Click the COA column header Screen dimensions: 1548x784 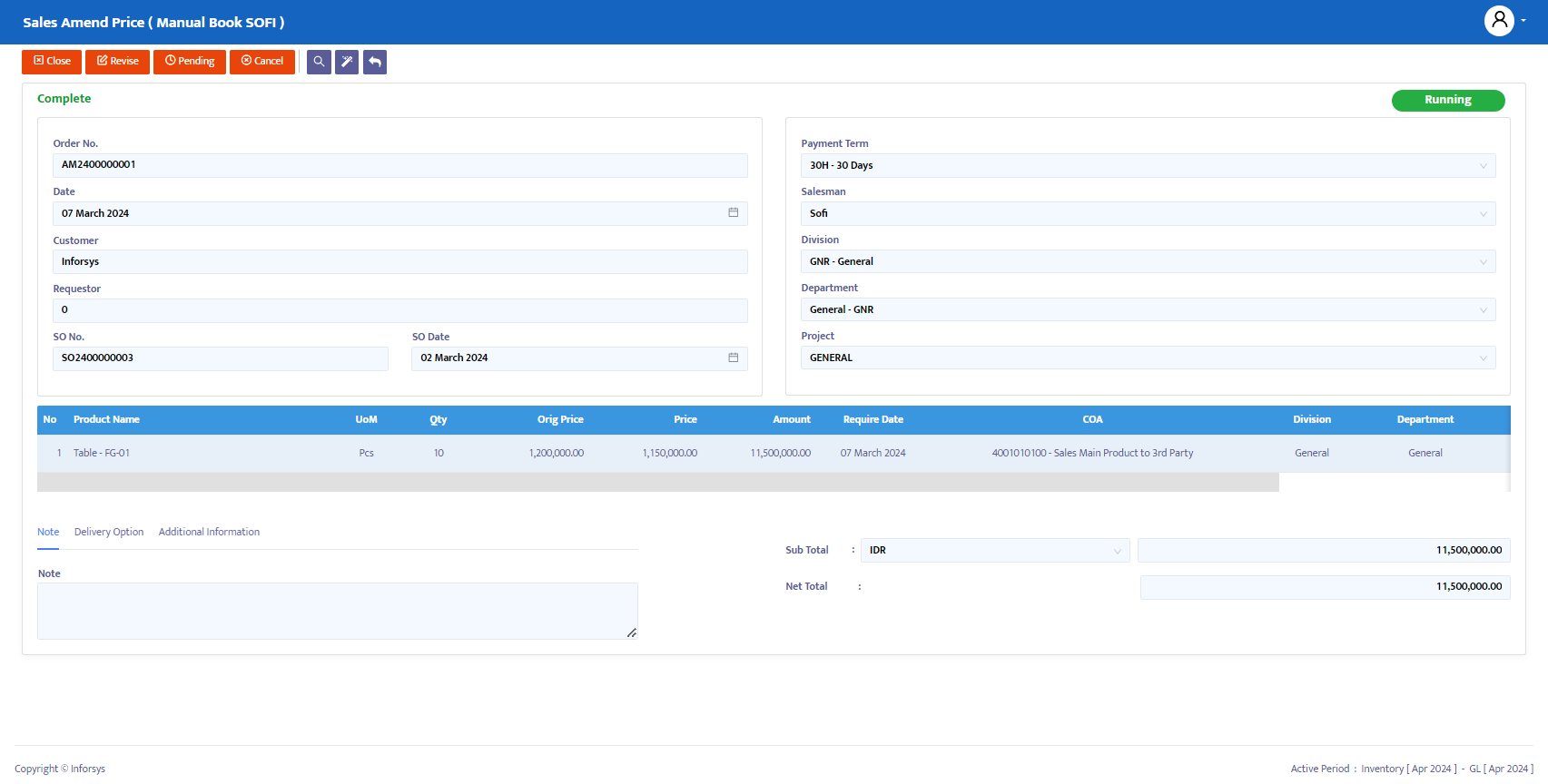[x=1092, y=419]
